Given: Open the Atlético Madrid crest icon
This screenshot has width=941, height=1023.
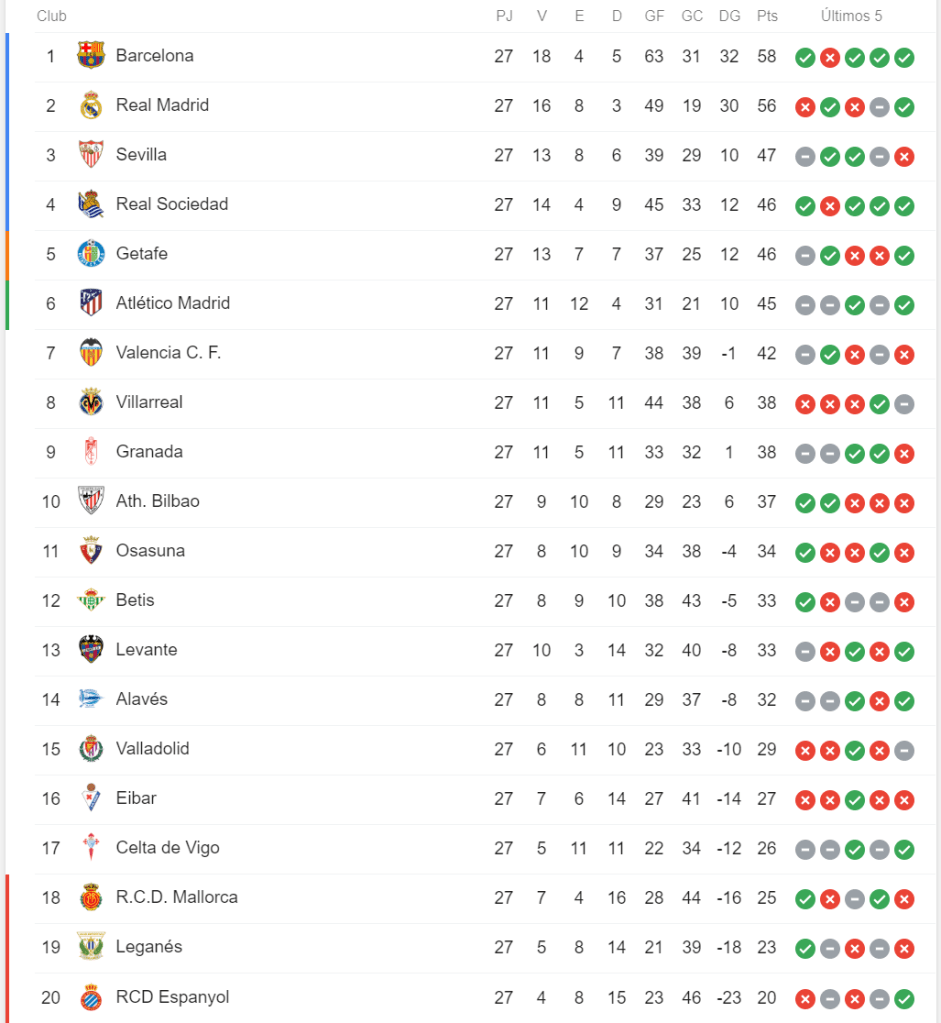Looking at the screenshot, I should pyautogui.click(x=91, y=303).
